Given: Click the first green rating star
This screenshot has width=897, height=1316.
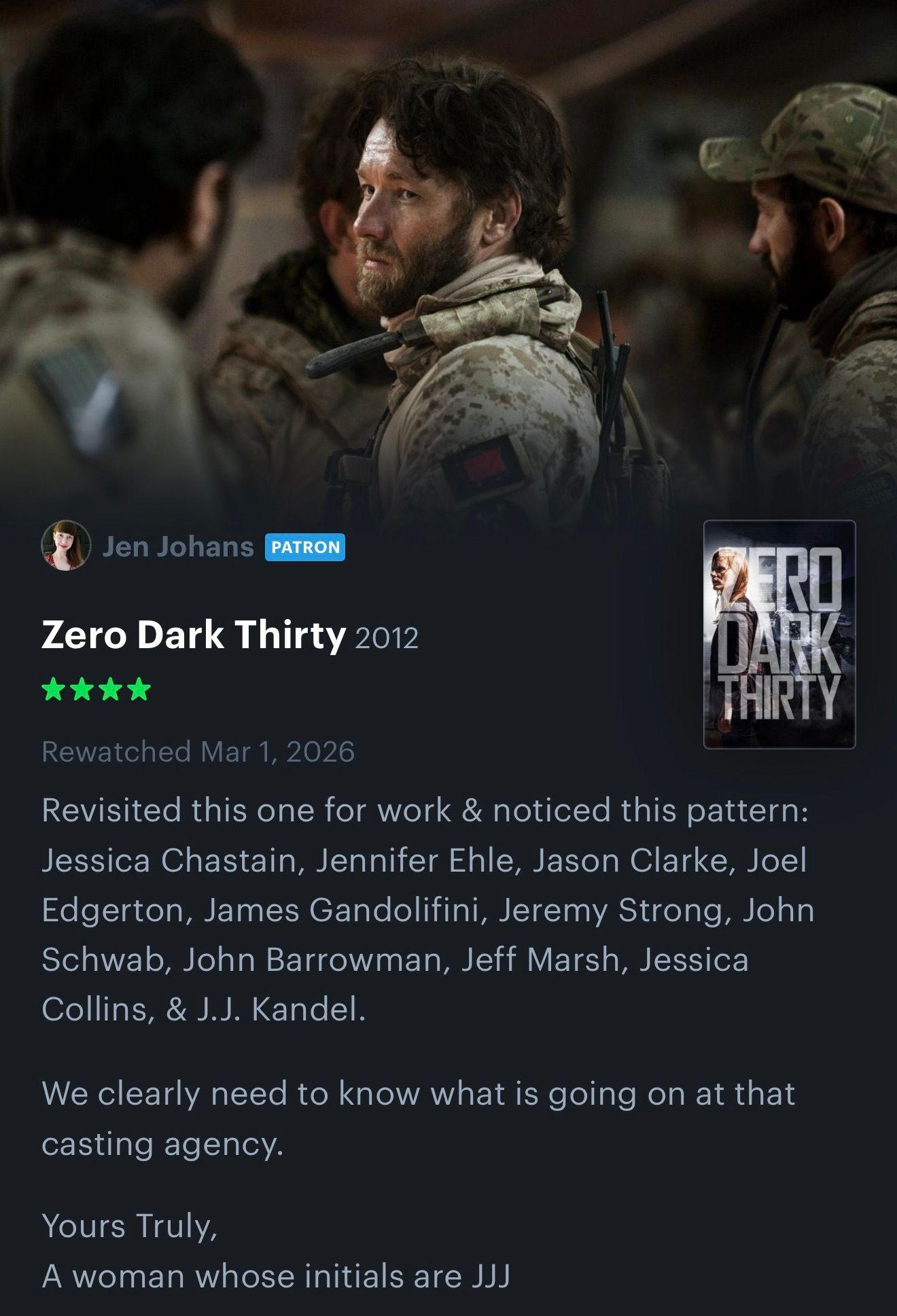Looking at the screenshot, I should click(53, 690).
